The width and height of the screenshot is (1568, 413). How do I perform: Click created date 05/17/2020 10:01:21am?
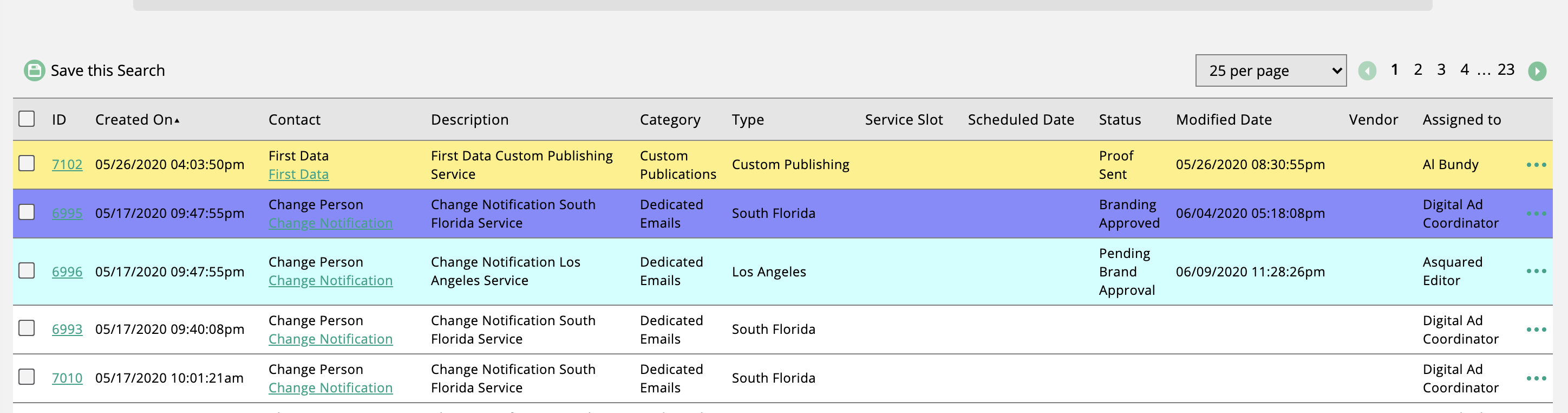pyautogui.click(x=169, y=378)
